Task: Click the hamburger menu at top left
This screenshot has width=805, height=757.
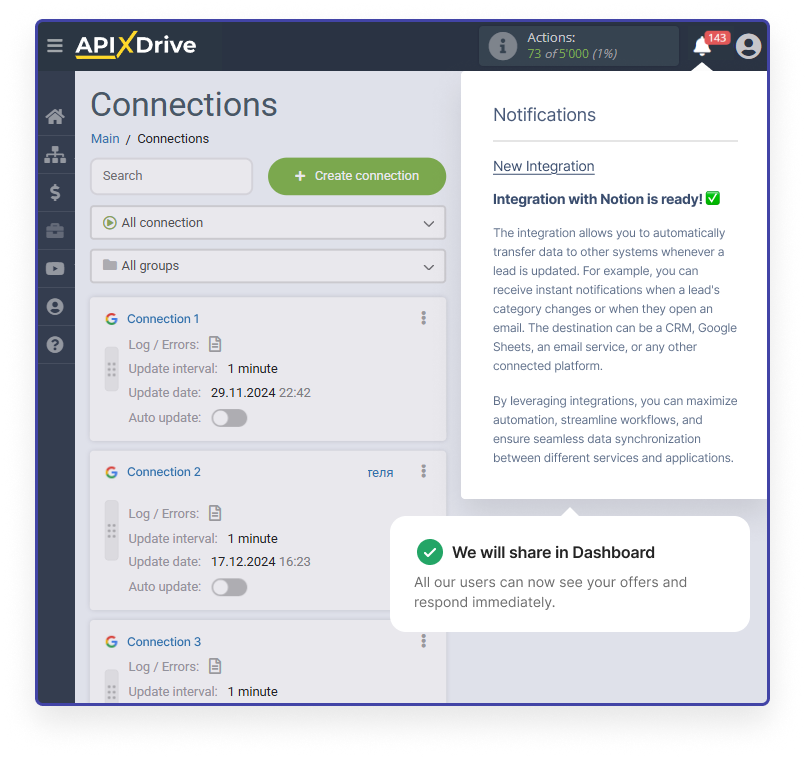Action: pos(55,45)
